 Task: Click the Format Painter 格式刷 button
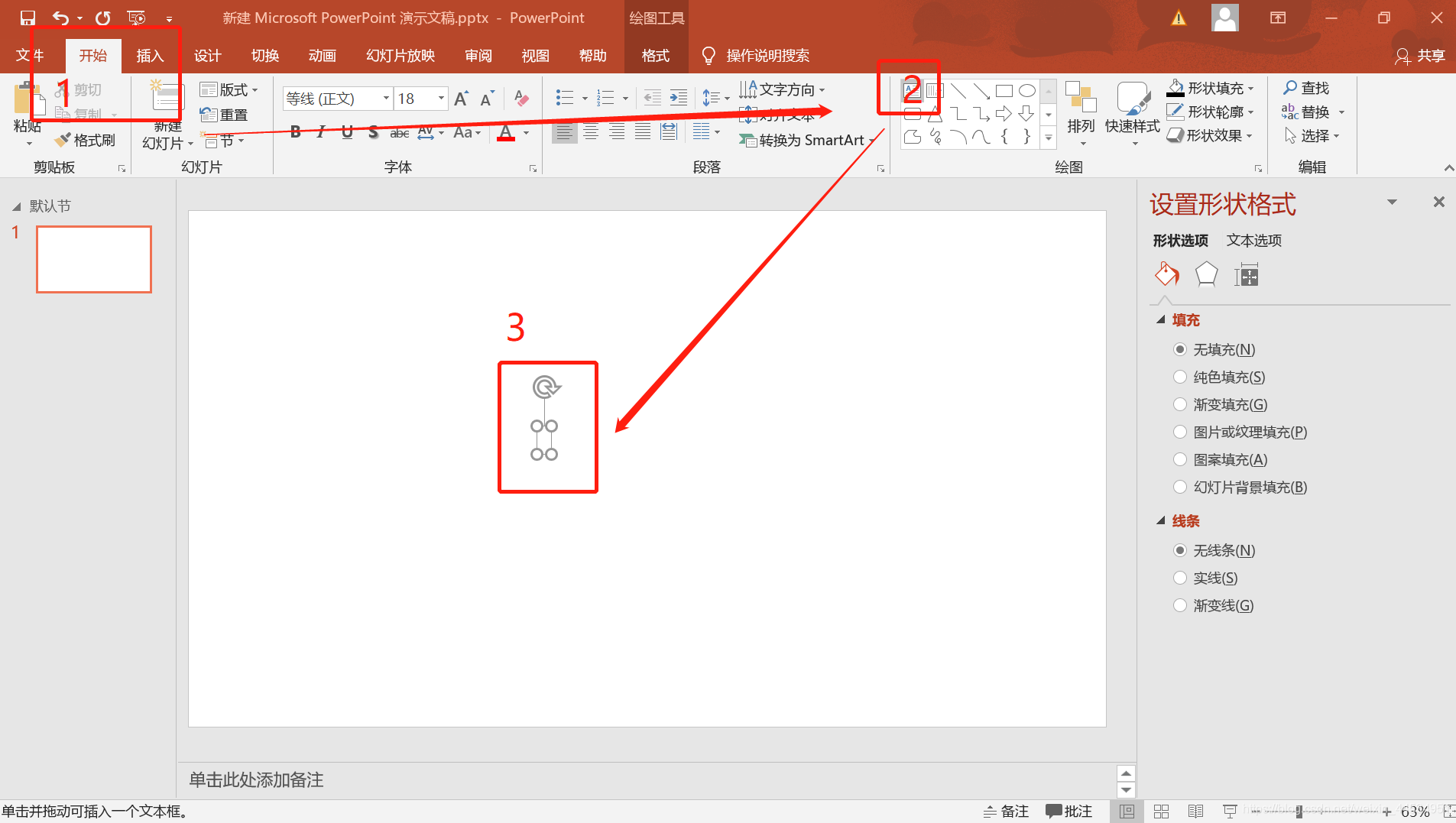[x=85, y=140]
